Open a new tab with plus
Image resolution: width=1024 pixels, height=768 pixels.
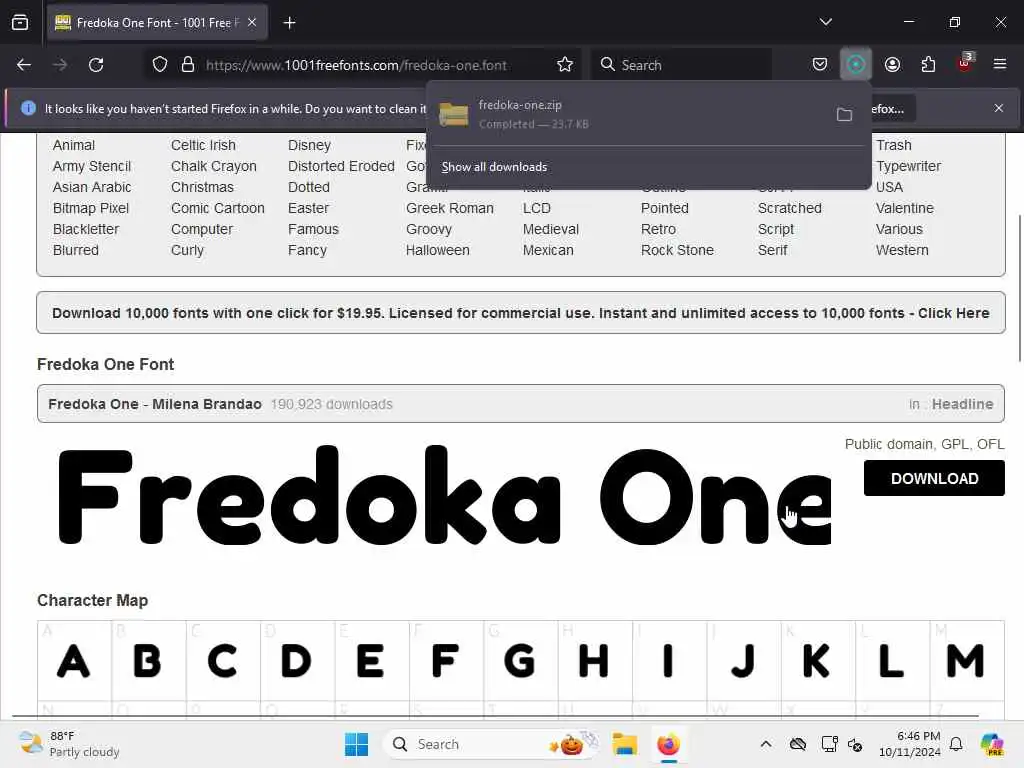pos(289,23)
